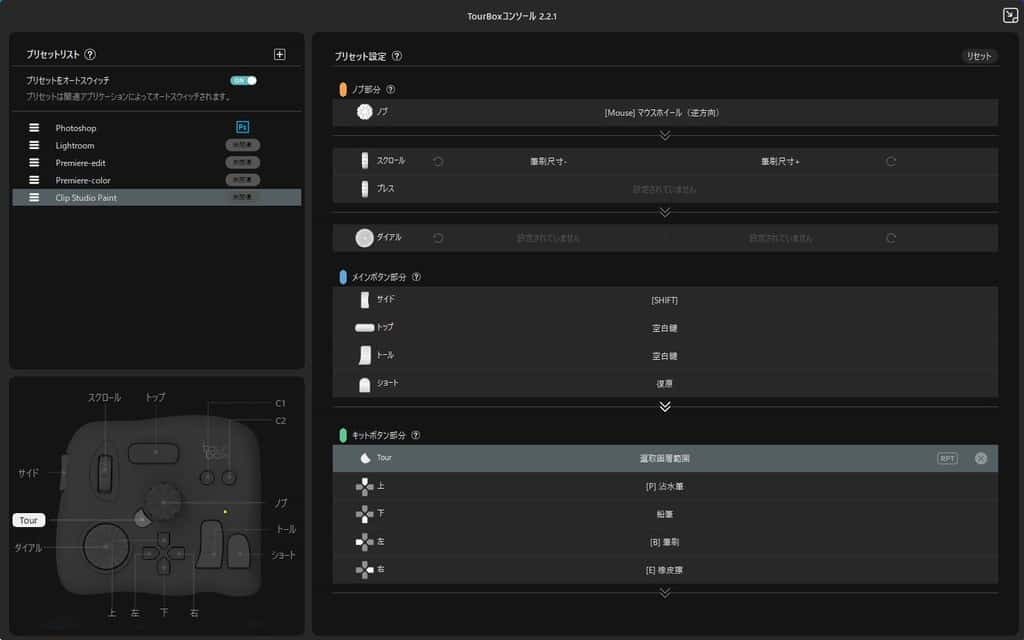Expand the chevron below the ショート row

(665, 406)
